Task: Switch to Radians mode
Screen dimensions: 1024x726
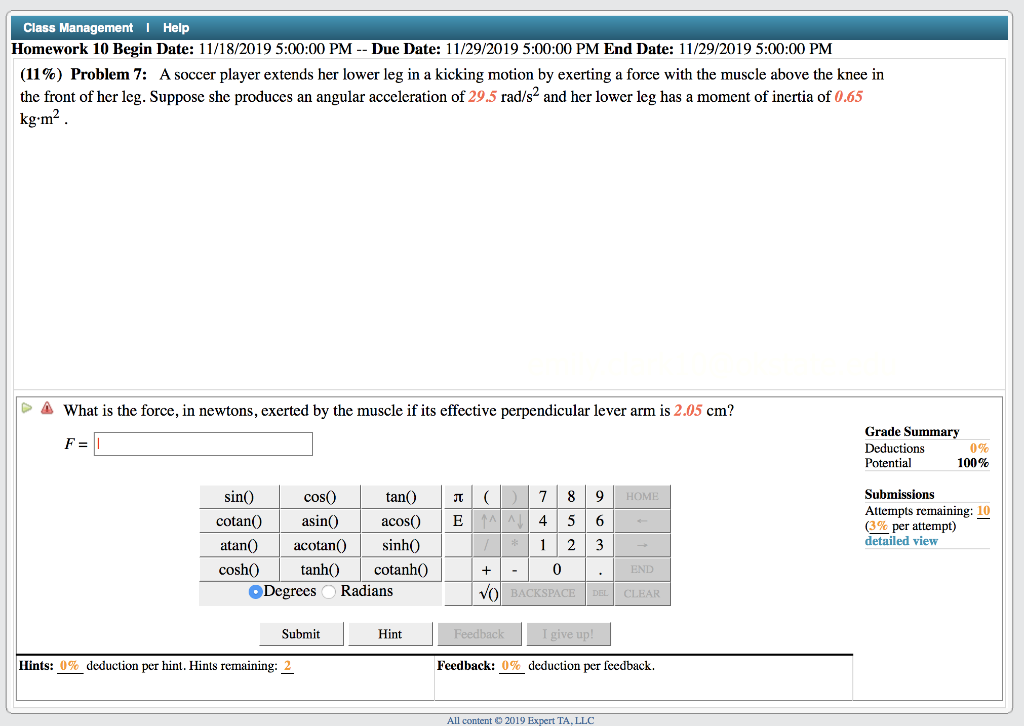Action: [327, 591]
